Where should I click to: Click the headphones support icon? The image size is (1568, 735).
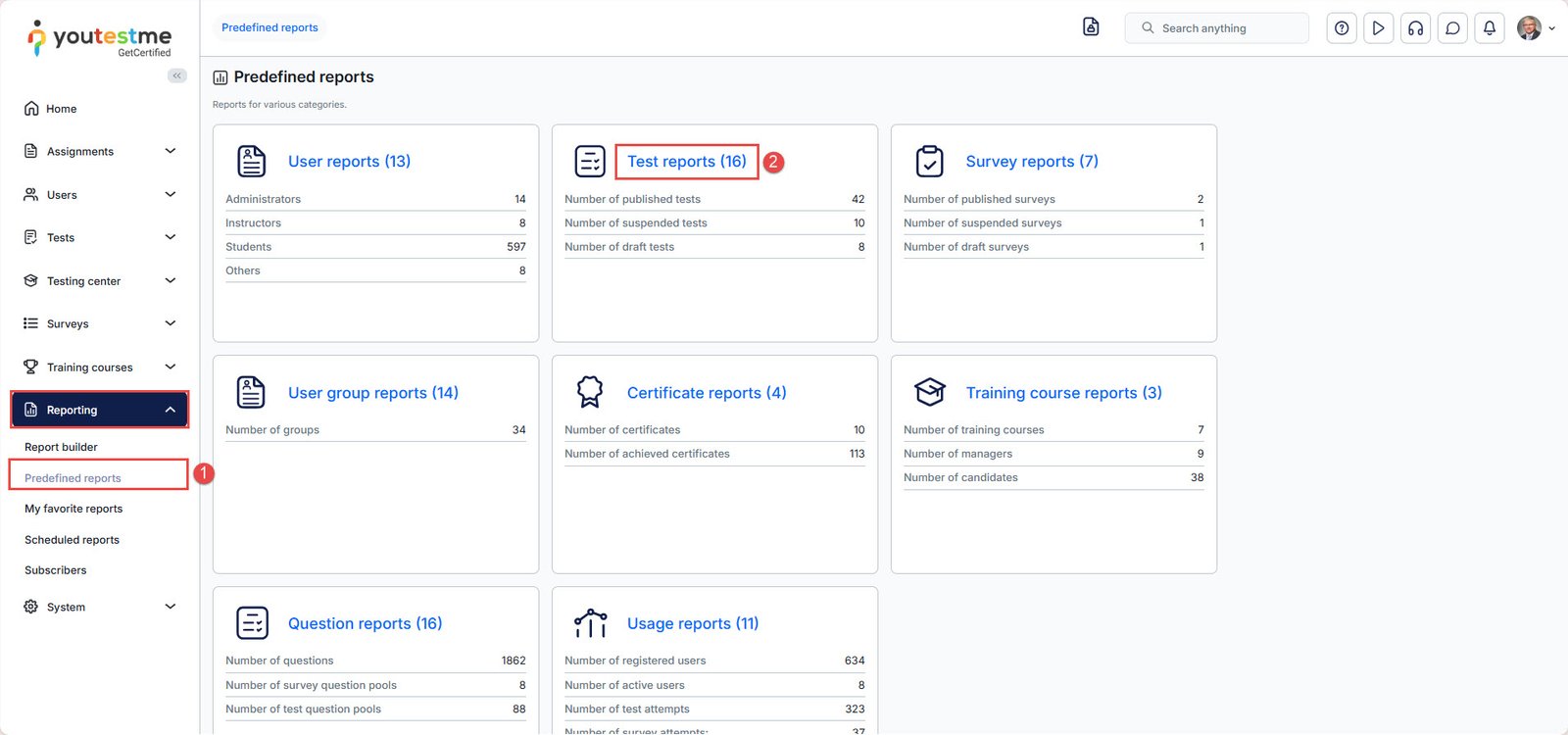coord(1415,28)
